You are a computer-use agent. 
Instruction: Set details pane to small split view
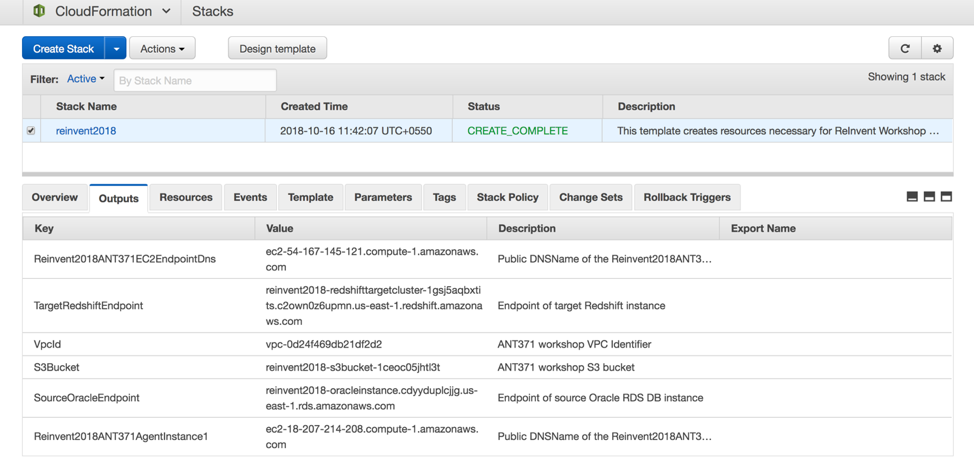tap(913, 197)
